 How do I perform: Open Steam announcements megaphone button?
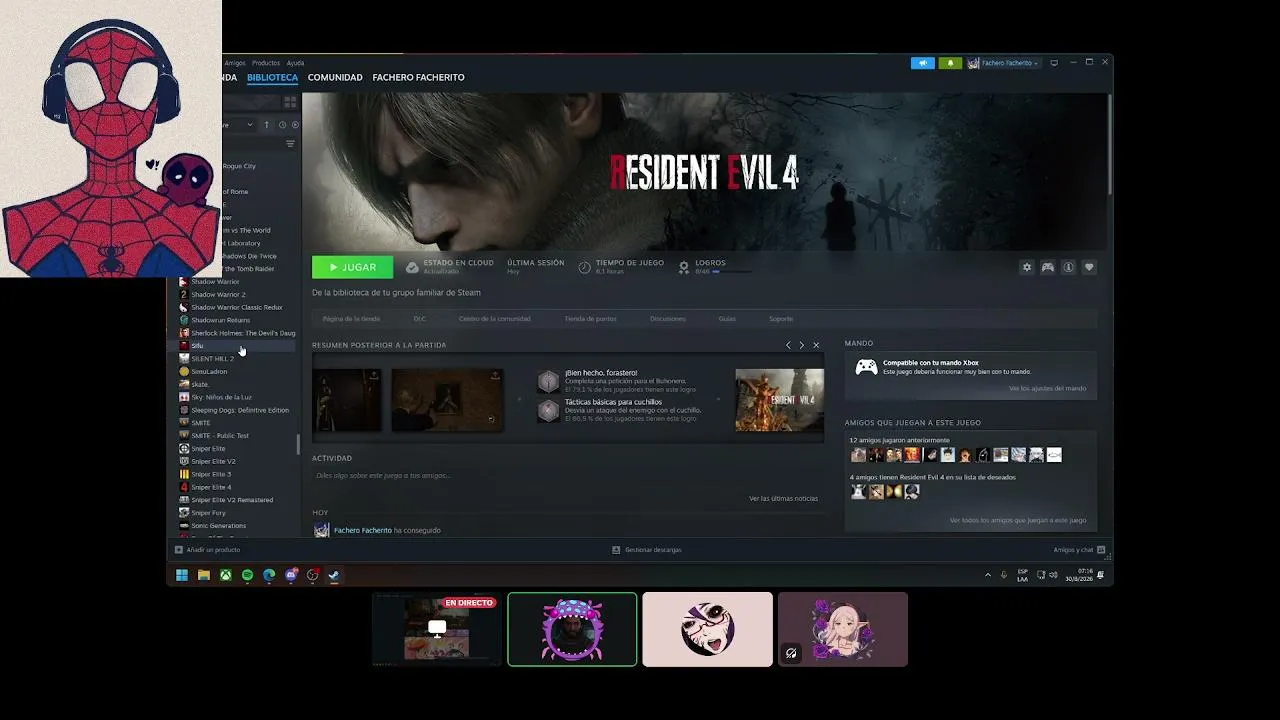point(922,63)
